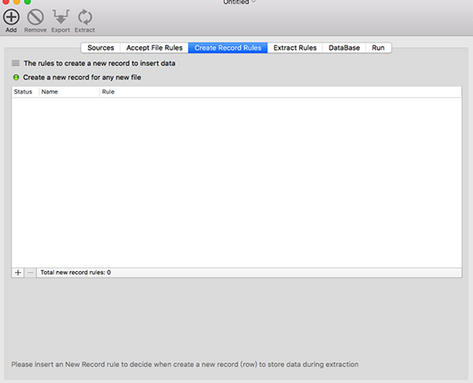Click the 'Please insert an New Record rule' hint

coord(185,364)
